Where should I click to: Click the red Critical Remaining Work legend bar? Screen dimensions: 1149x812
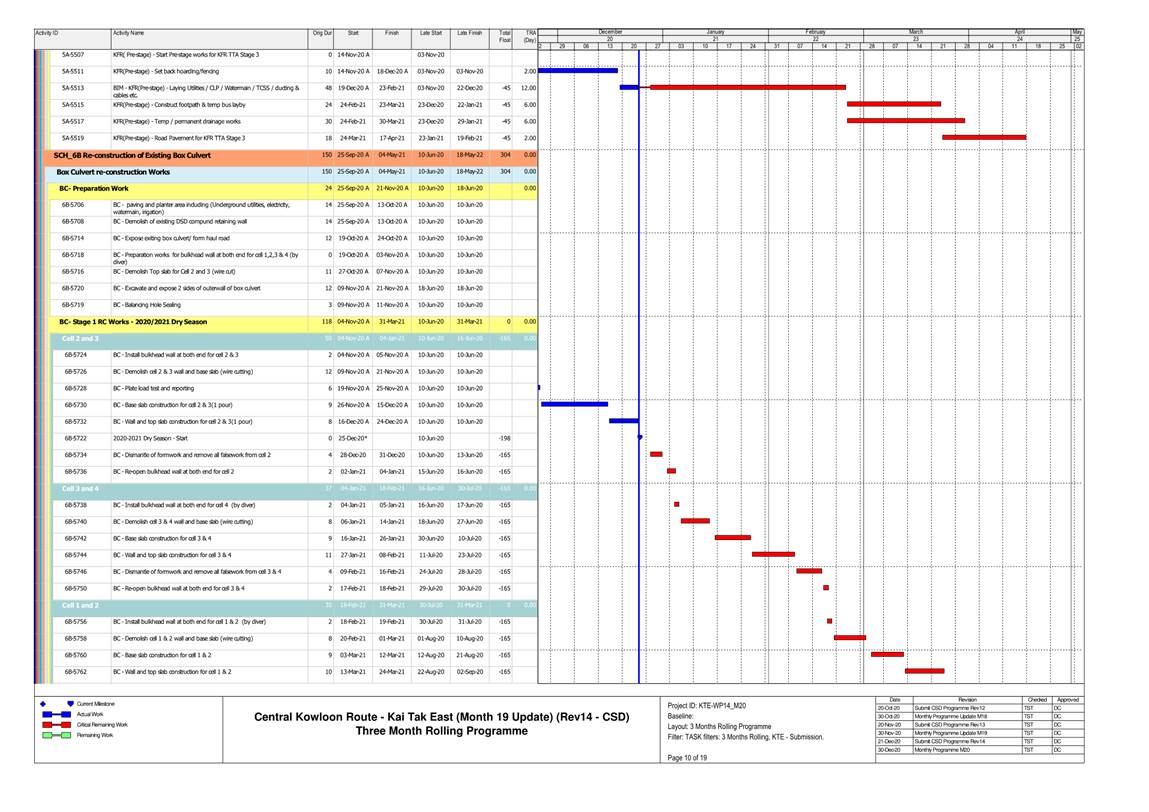pos(55,724)
